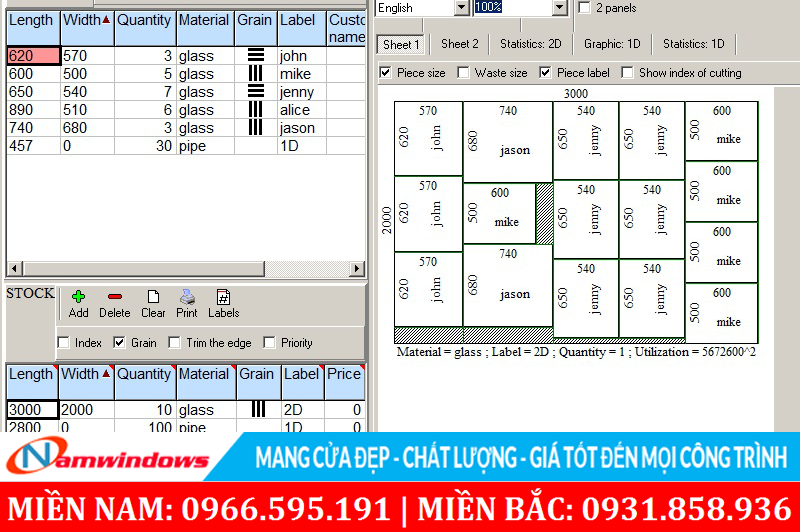Click stock Label column header

click(x=303, y=382)
